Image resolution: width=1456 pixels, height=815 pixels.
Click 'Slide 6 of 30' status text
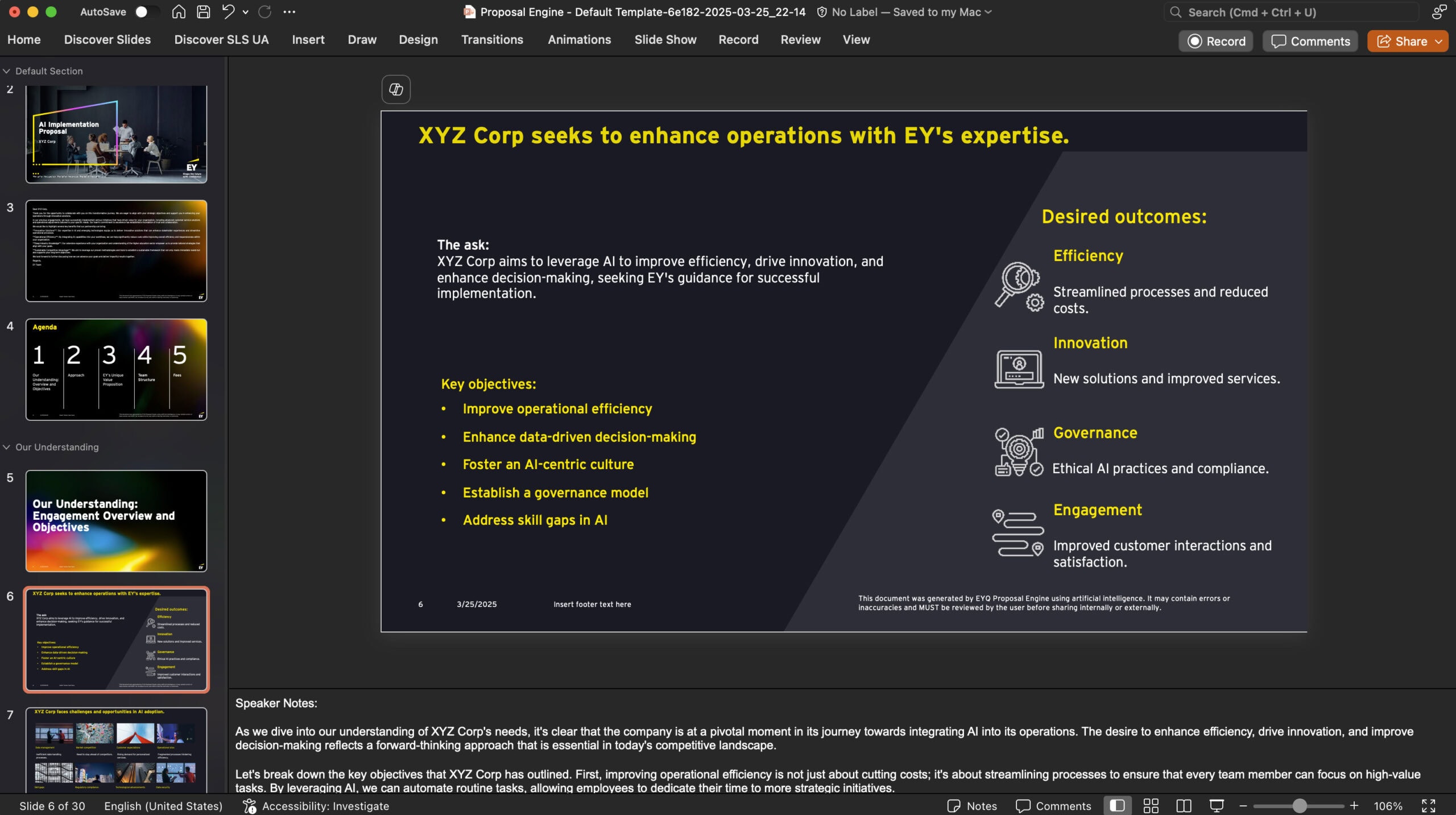52,806
